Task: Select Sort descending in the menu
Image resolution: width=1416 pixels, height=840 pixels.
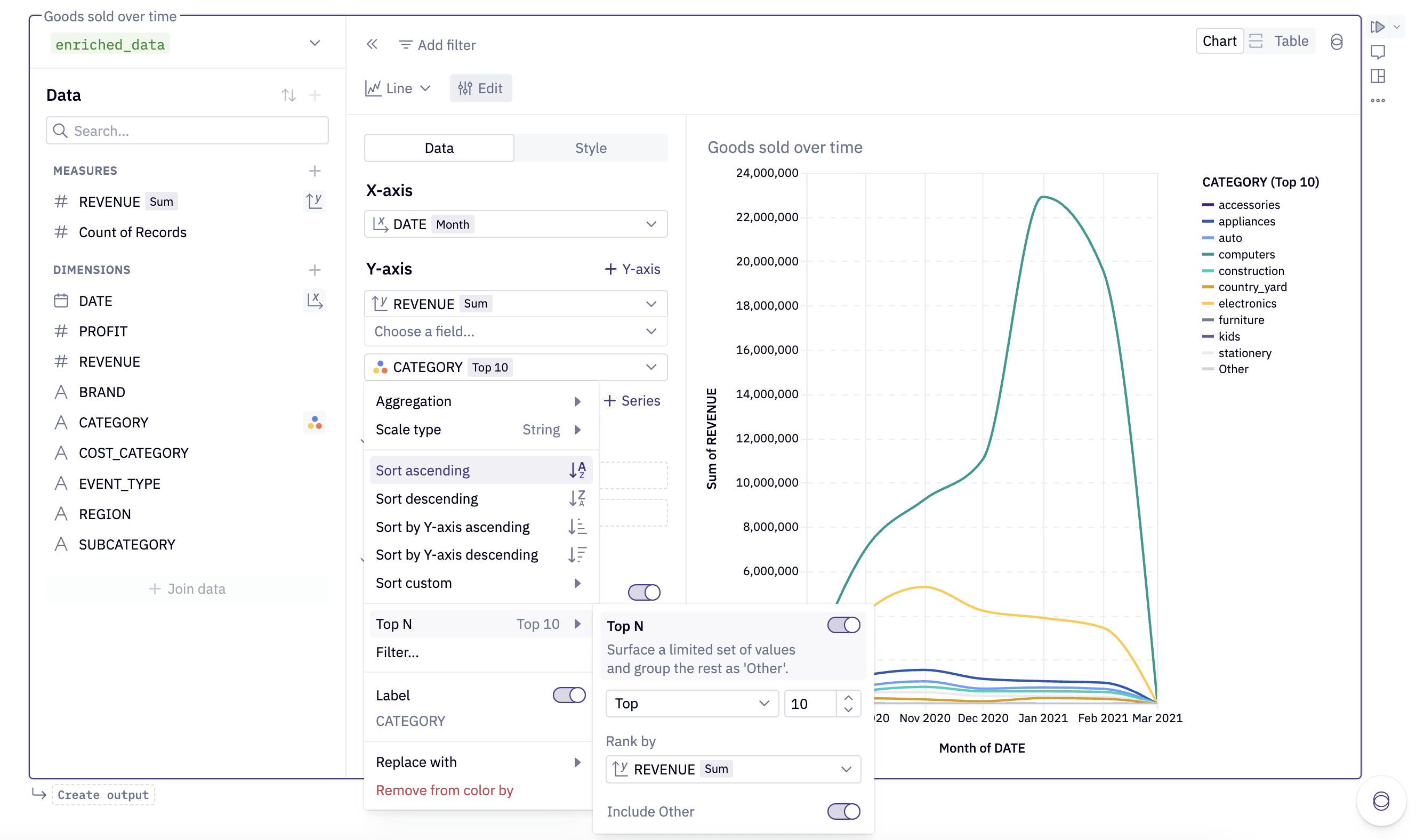Action: tap(427, 498)
